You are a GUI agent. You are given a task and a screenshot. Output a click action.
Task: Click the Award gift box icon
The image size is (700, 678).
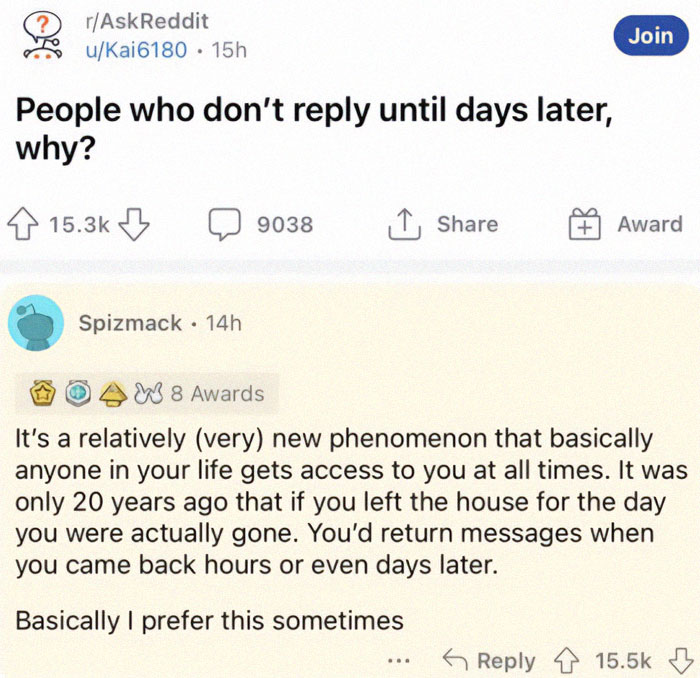pos(586,225)
